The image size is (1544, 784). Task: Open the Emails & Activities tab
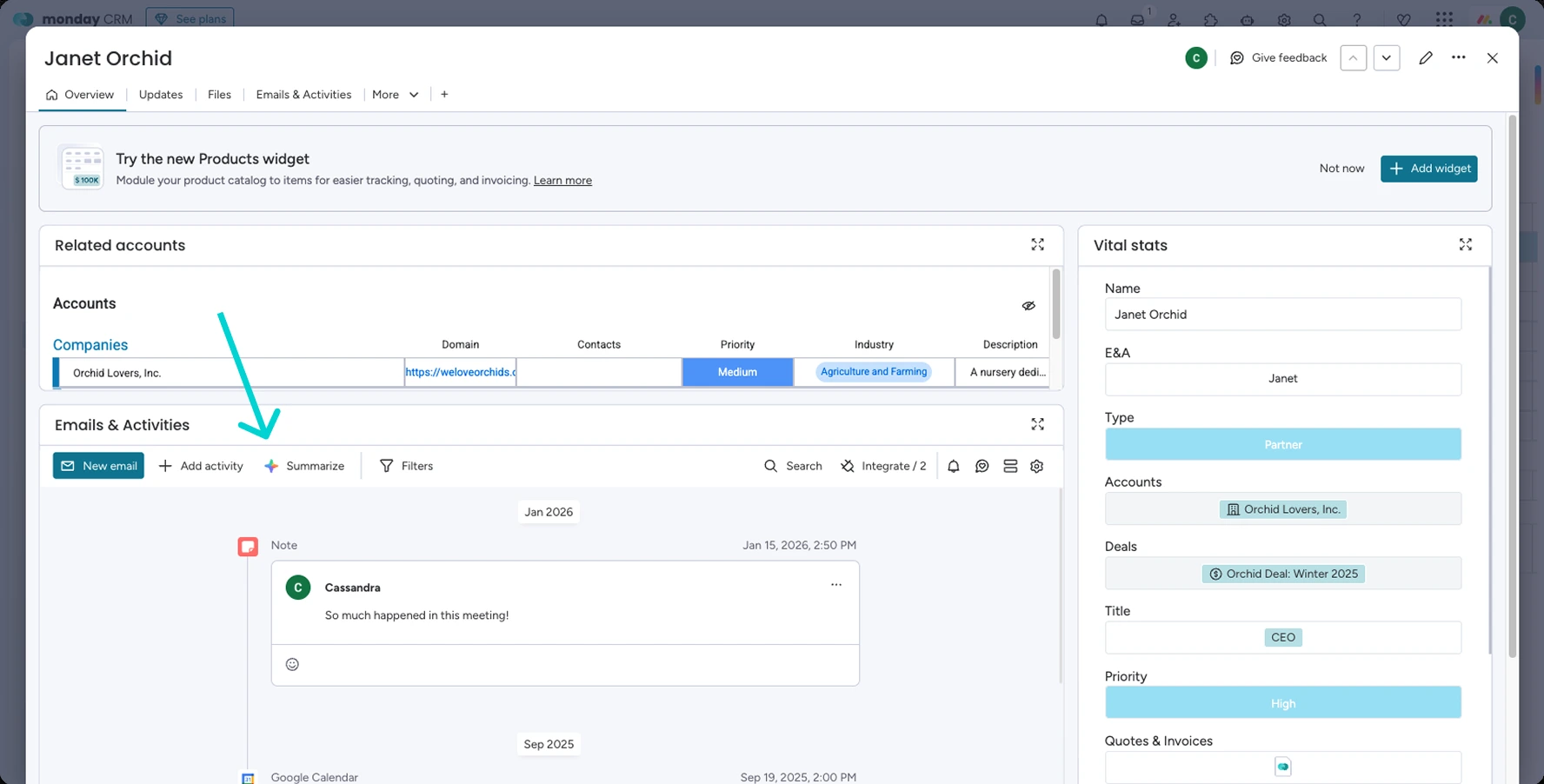[303, 95]
